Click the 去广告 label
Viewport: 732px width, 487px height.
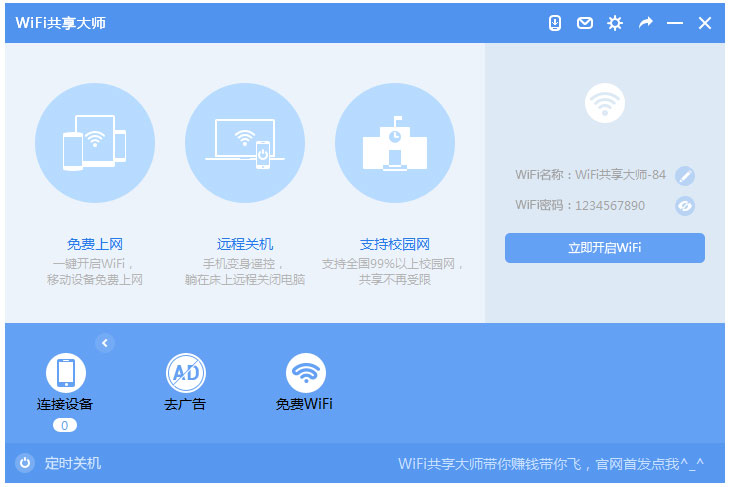click(x=185, y=404)
